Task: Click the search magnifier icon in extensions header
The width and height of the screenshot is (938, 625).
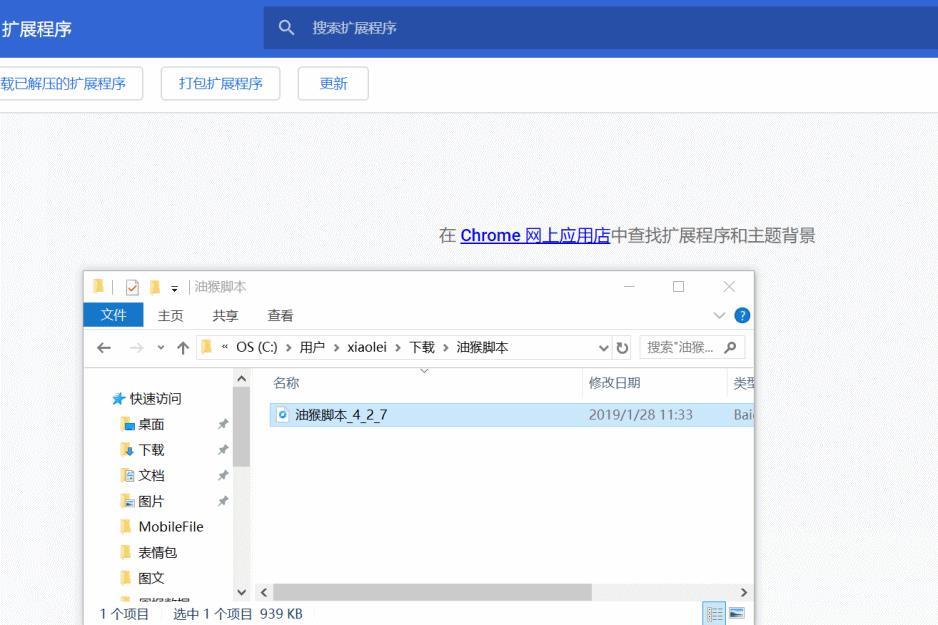Action: [286, 28]
